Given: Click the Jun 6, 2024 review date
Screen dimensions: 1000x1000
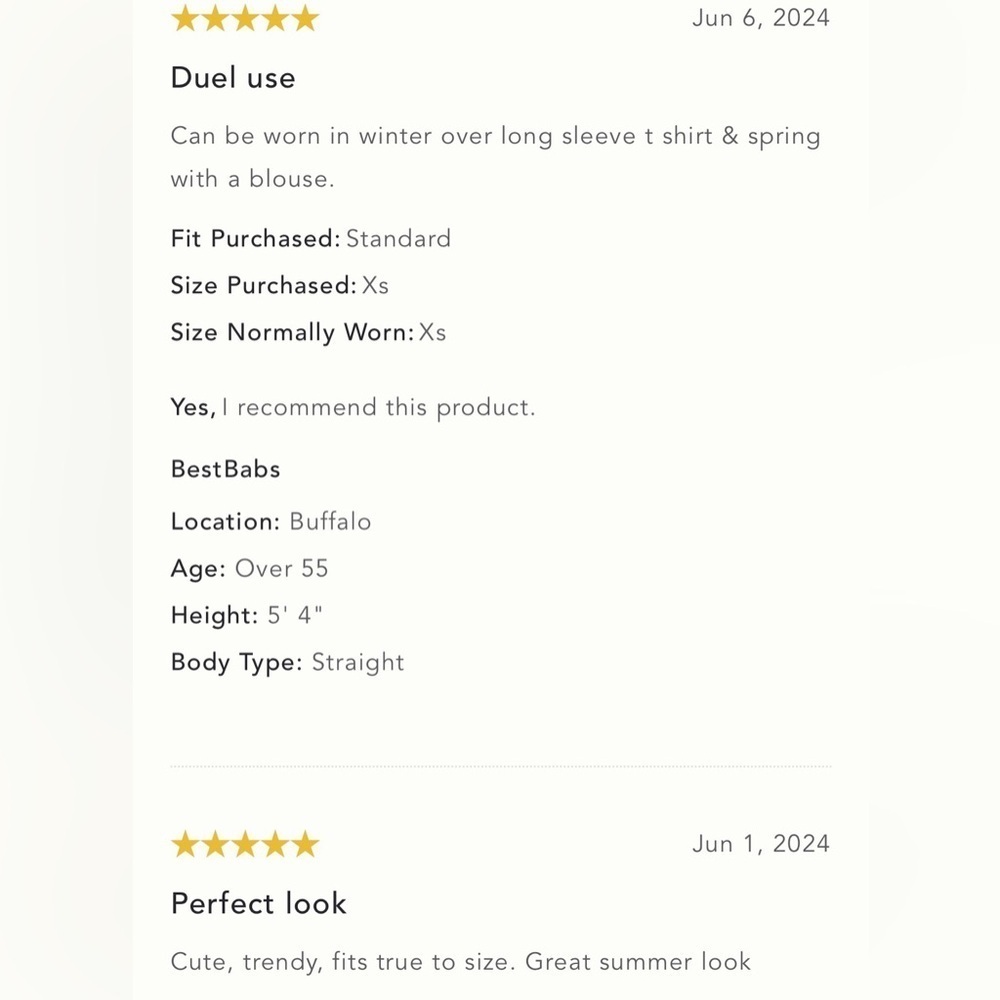Looking at the screenshot, I should 761,18.
